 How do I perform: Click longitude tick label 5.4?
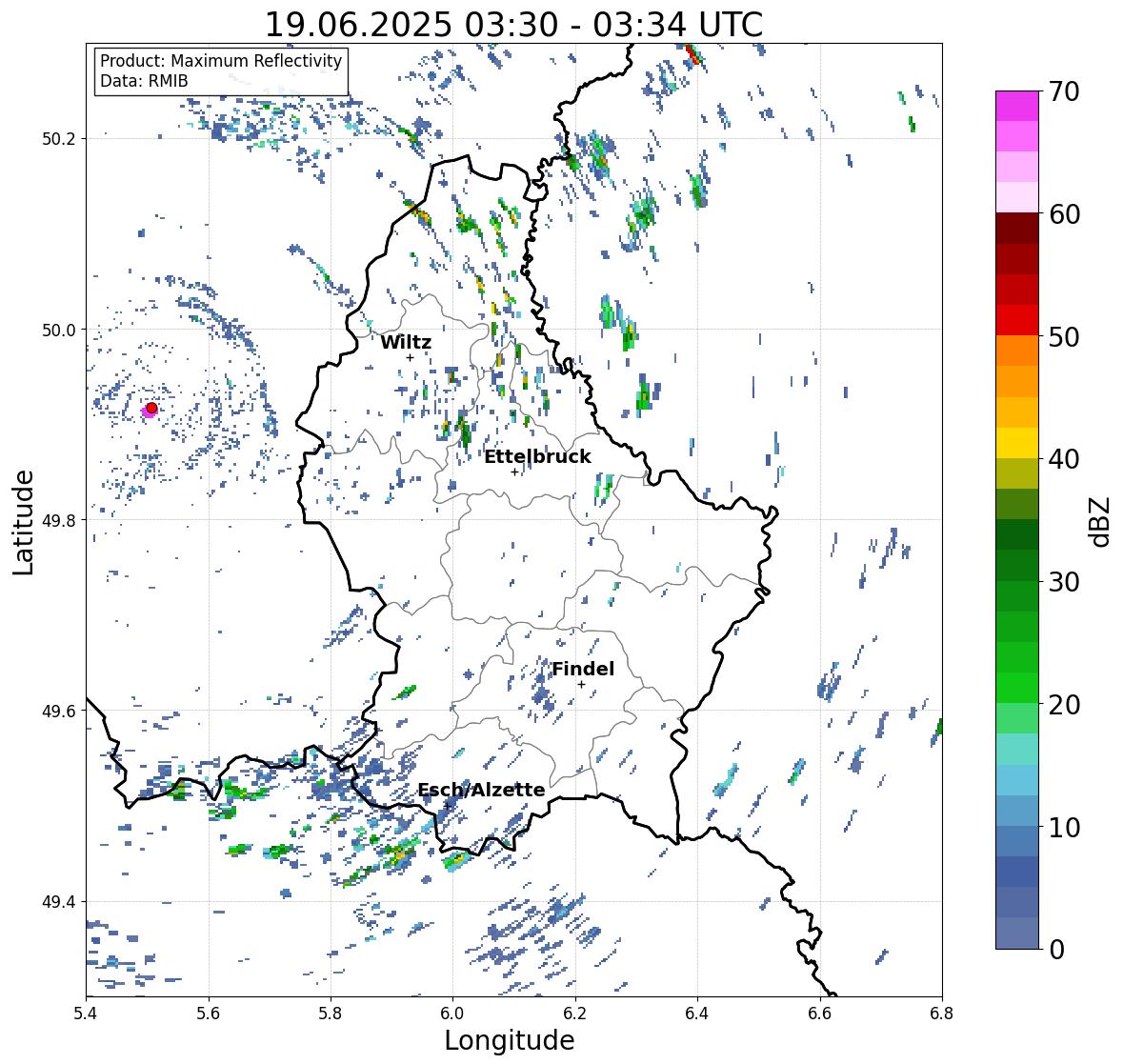click(86, 1014)
